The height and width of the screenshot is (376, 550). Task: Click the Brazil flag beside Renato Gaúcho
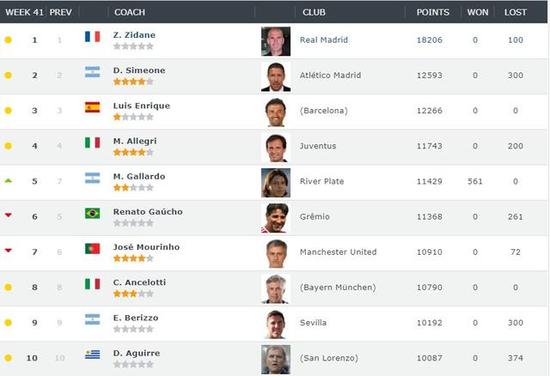[x=92, y=213]
